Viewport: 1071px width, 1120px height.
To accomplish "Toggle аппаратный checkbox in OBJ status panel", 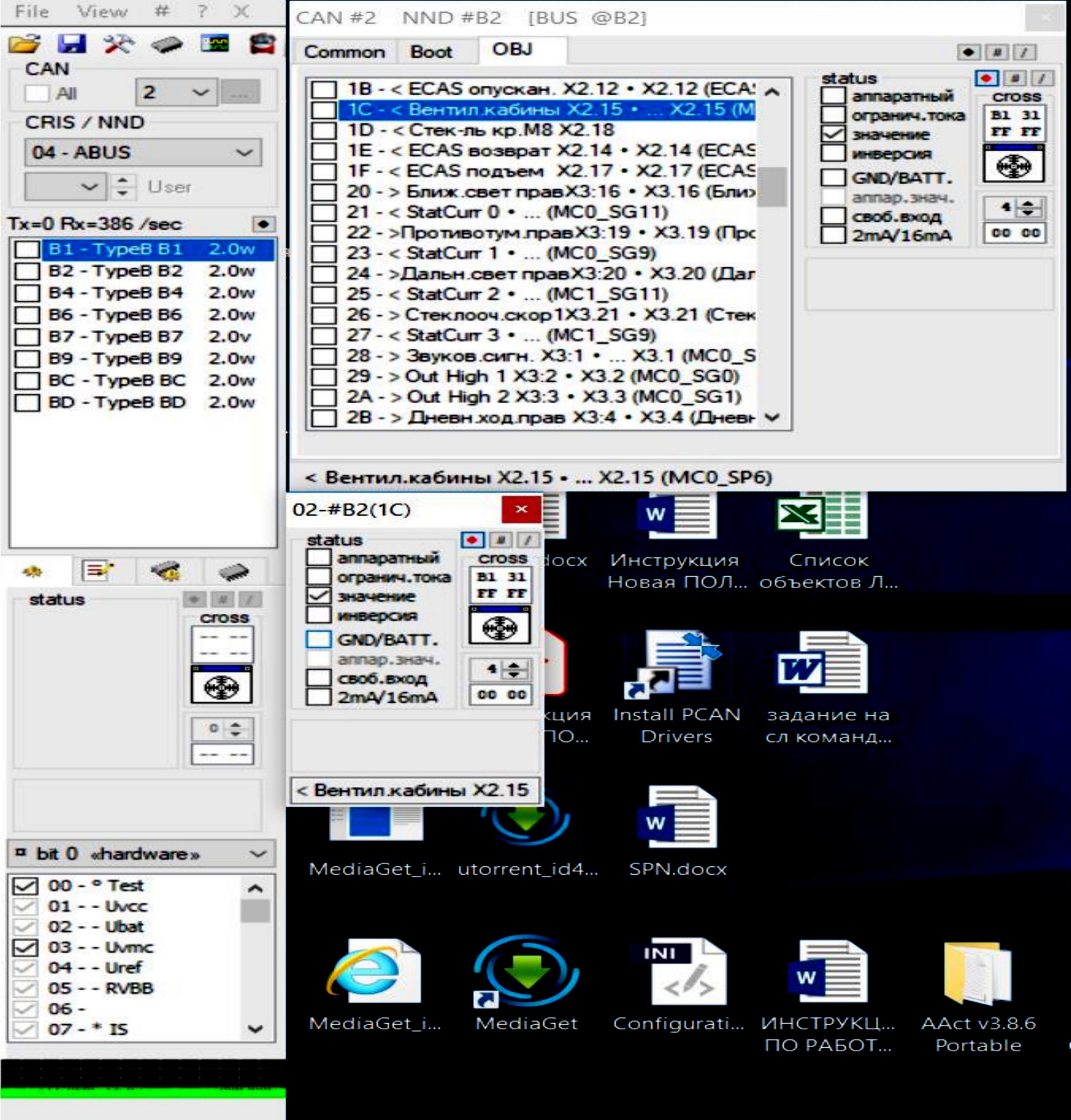I will tap(832, 95).
